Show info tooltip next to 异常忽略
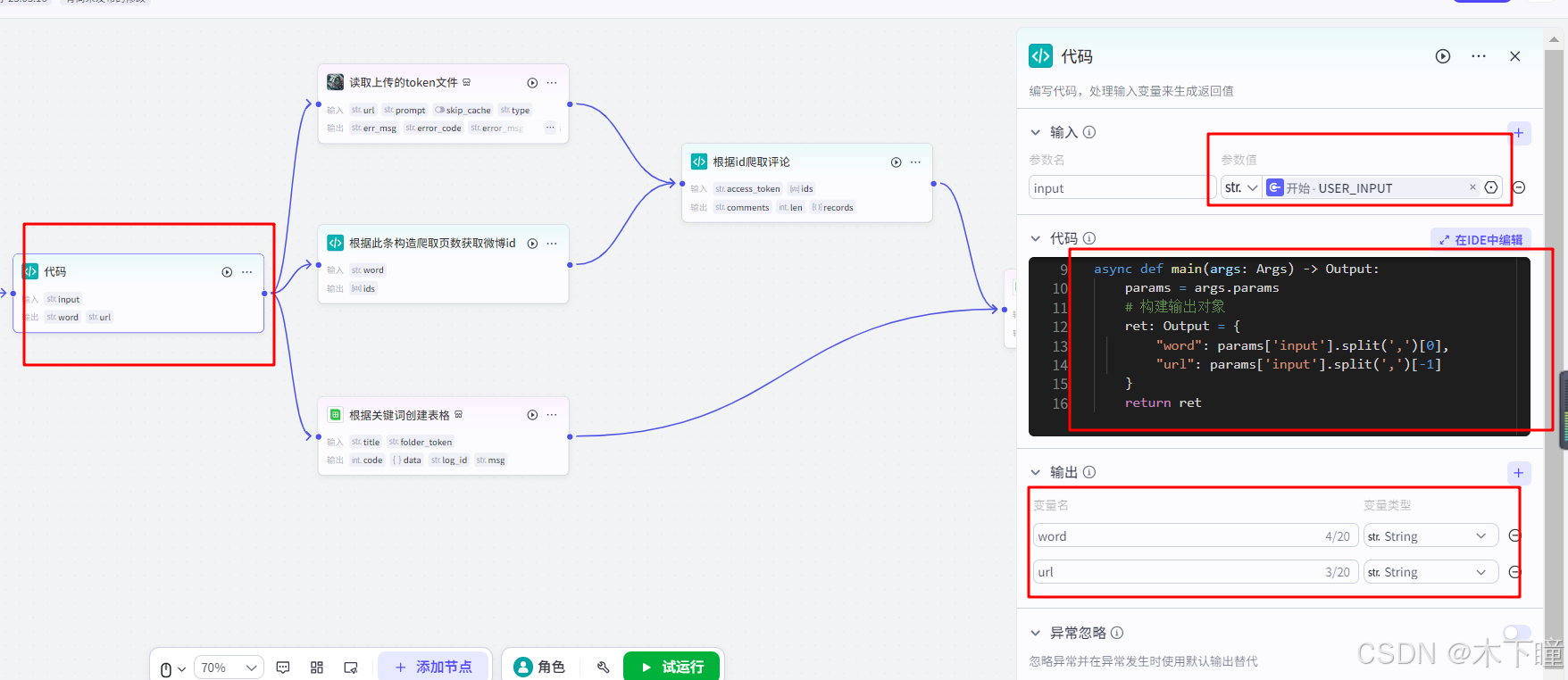The width and height of the screenshot is (1568, 680). (x=1117, y=633)
